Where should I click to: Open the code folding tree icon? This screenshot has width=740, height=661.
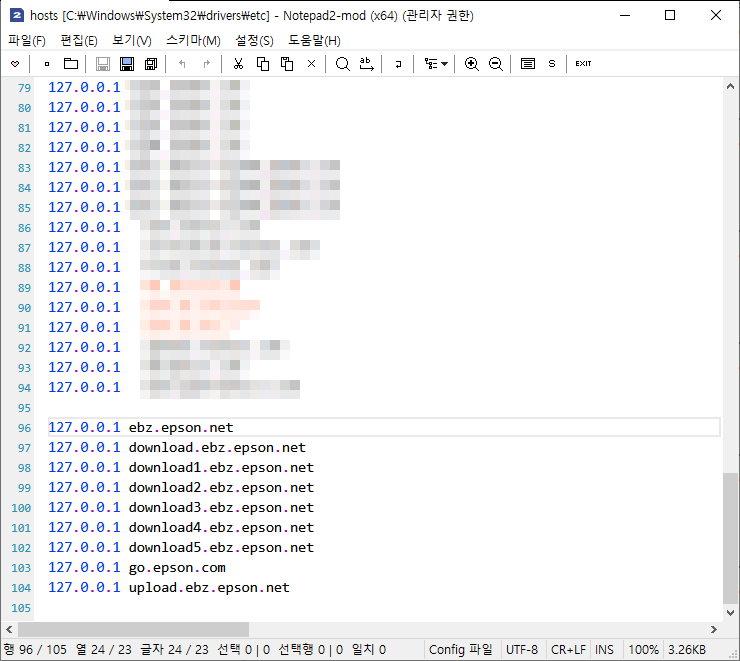tap(430, 64)
